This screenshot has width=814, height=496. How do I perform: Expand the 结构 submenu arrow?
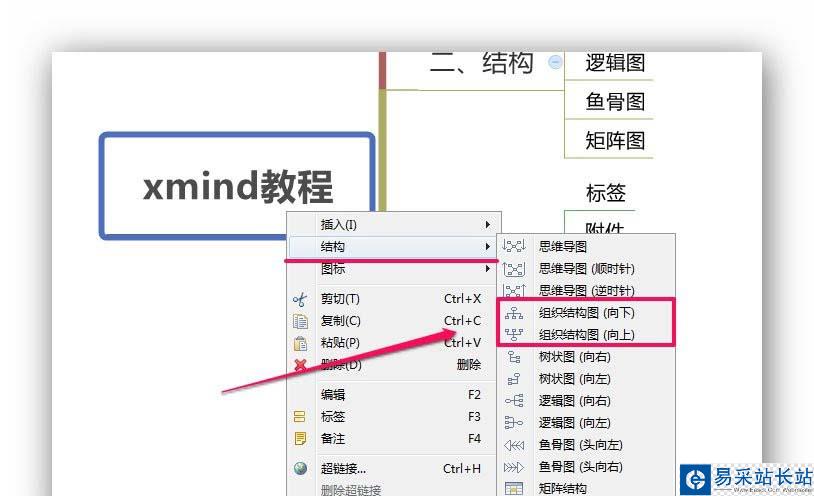pyautogui.click(x=487, y=246)
